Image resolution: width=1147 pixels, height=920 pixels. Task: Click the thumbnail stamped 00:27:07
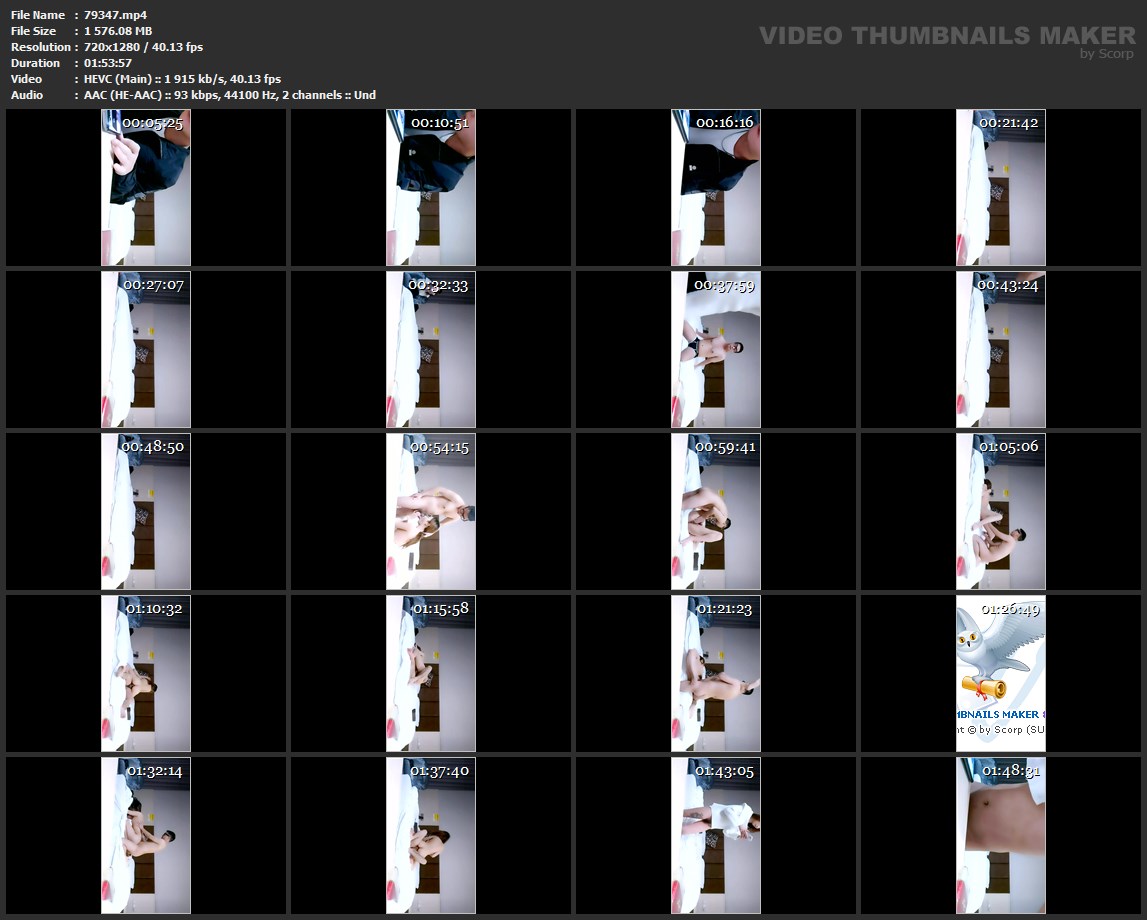pyautogui.click(x=146, y=350)
